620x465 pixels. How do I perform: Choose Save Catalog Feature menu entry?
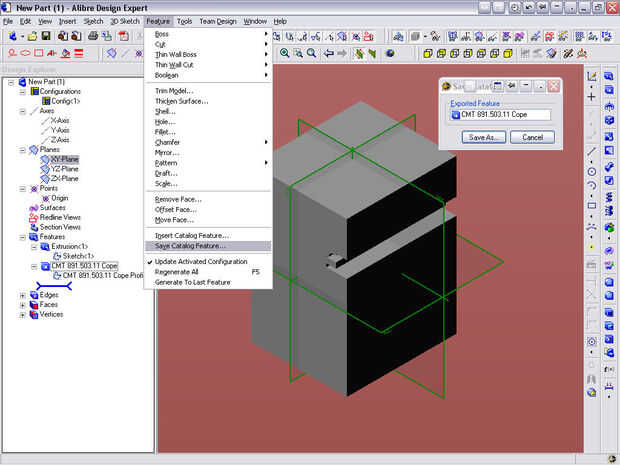[x=190, y=245]
